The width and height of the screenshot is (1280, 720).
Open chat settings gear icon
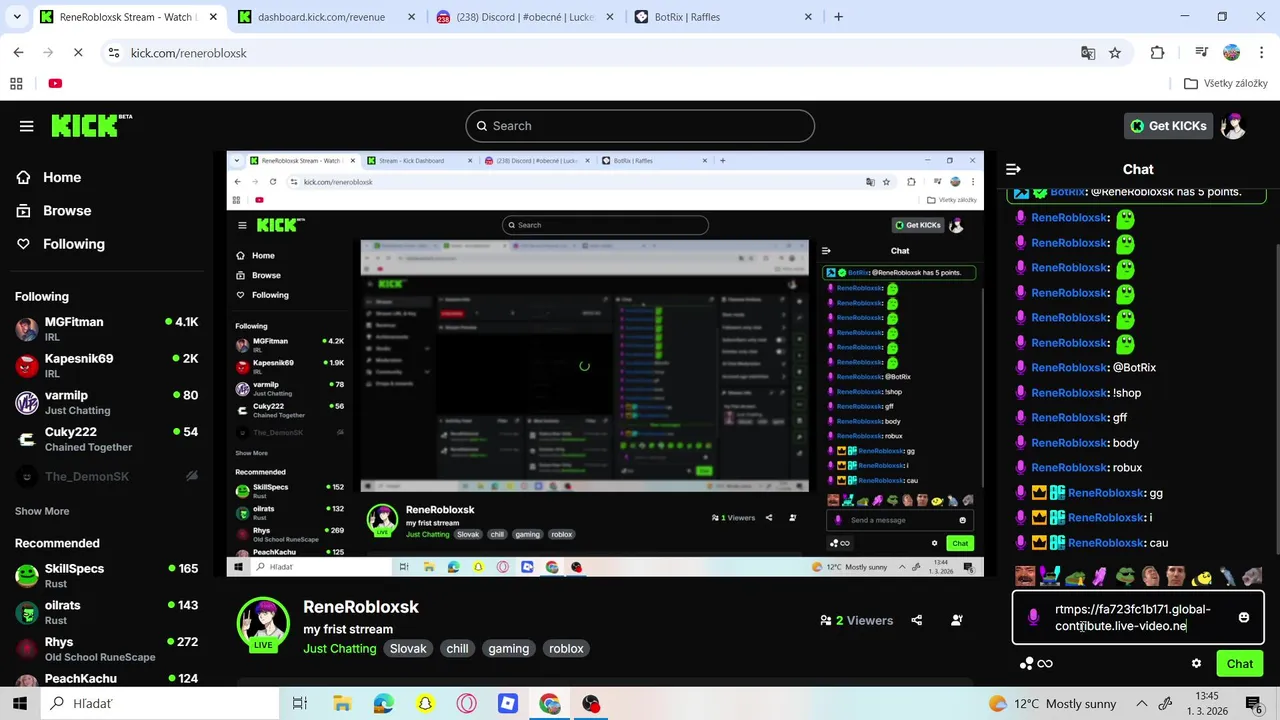[1196, 663]
